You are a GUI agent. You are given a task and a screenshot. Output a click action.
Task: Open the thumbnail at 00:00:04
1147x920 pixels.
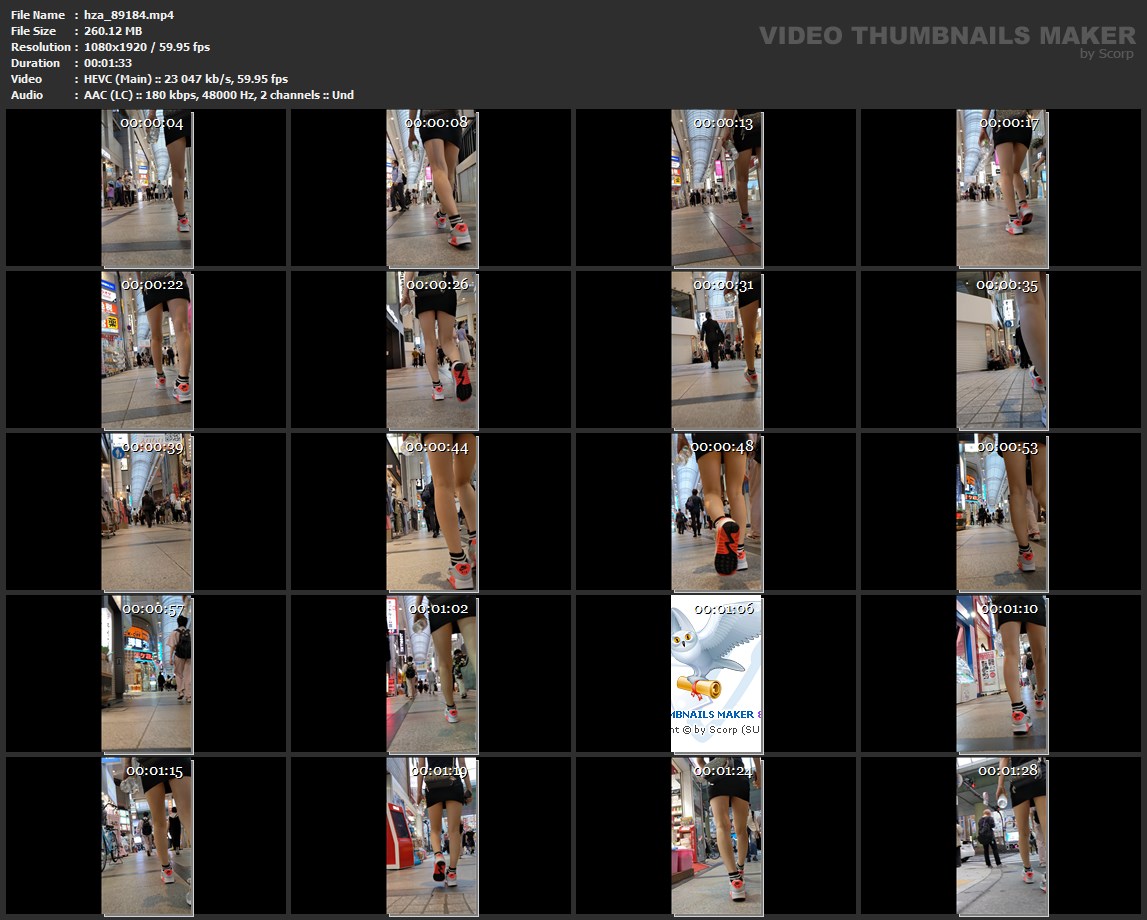[147, 189]
